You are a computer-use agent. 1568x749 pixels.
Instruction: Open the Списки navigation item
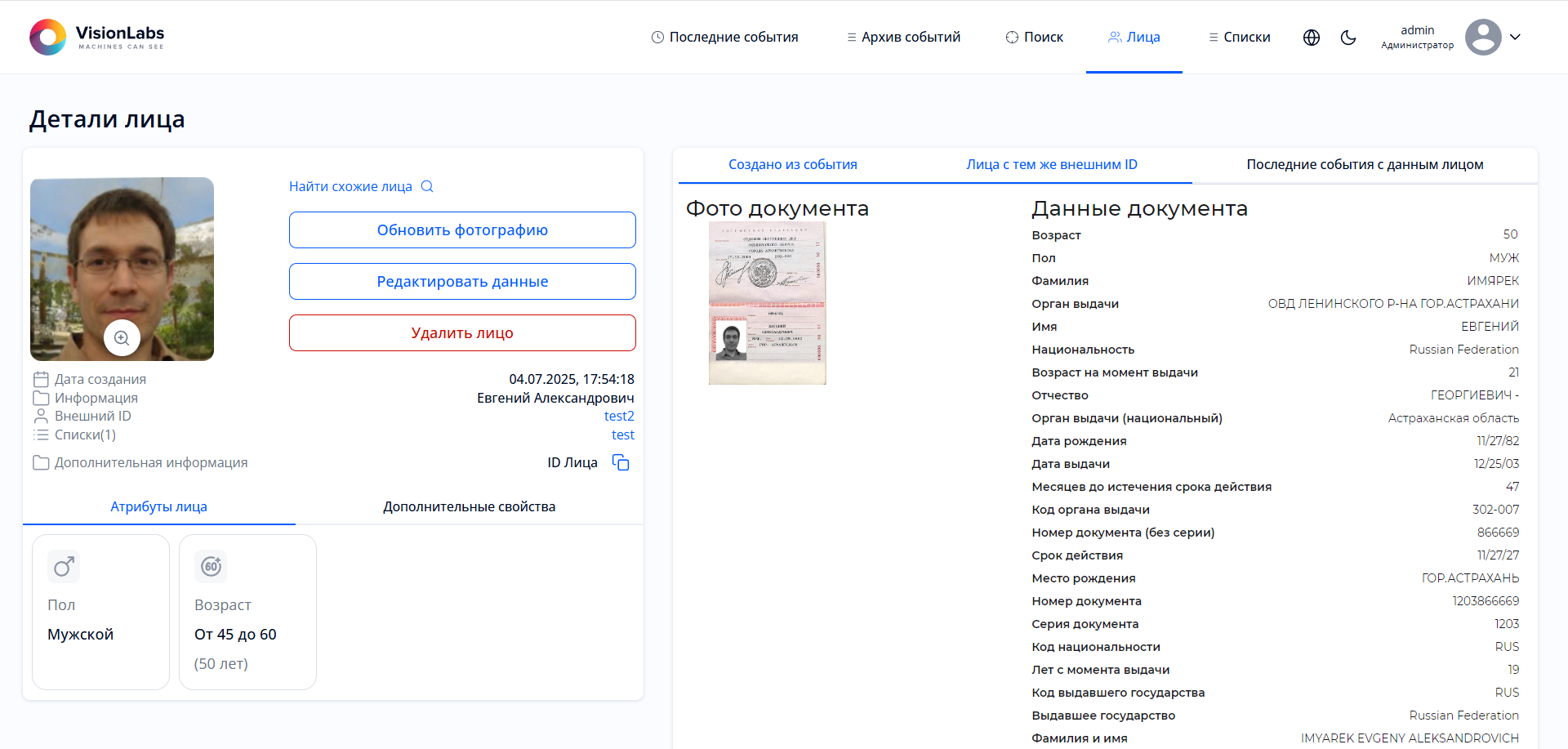pyautogui.click(x=1239, y=38)
